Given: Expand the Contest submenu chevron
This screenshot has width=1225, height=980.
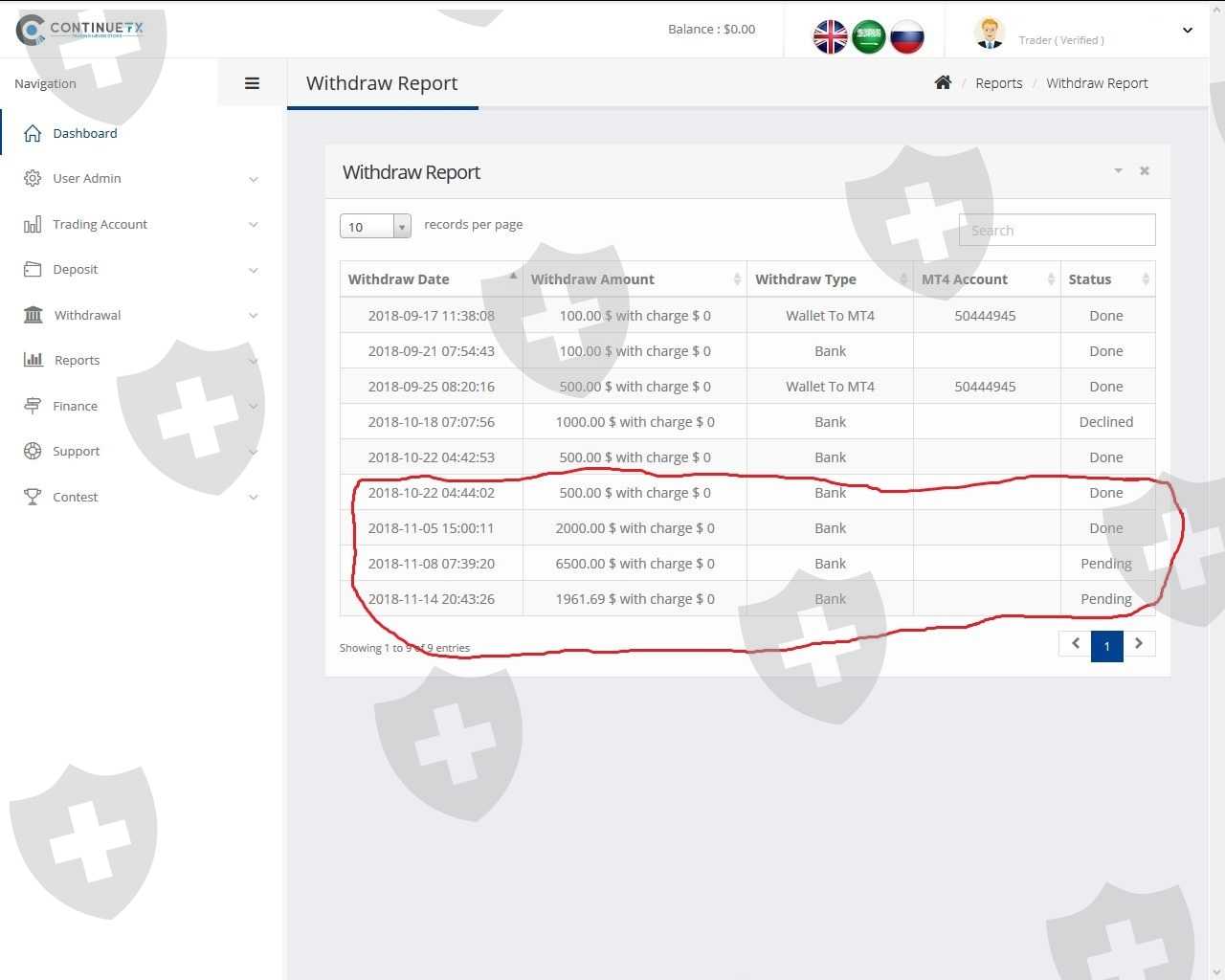Looking at the screenshot, I should [x=254, y=498].
